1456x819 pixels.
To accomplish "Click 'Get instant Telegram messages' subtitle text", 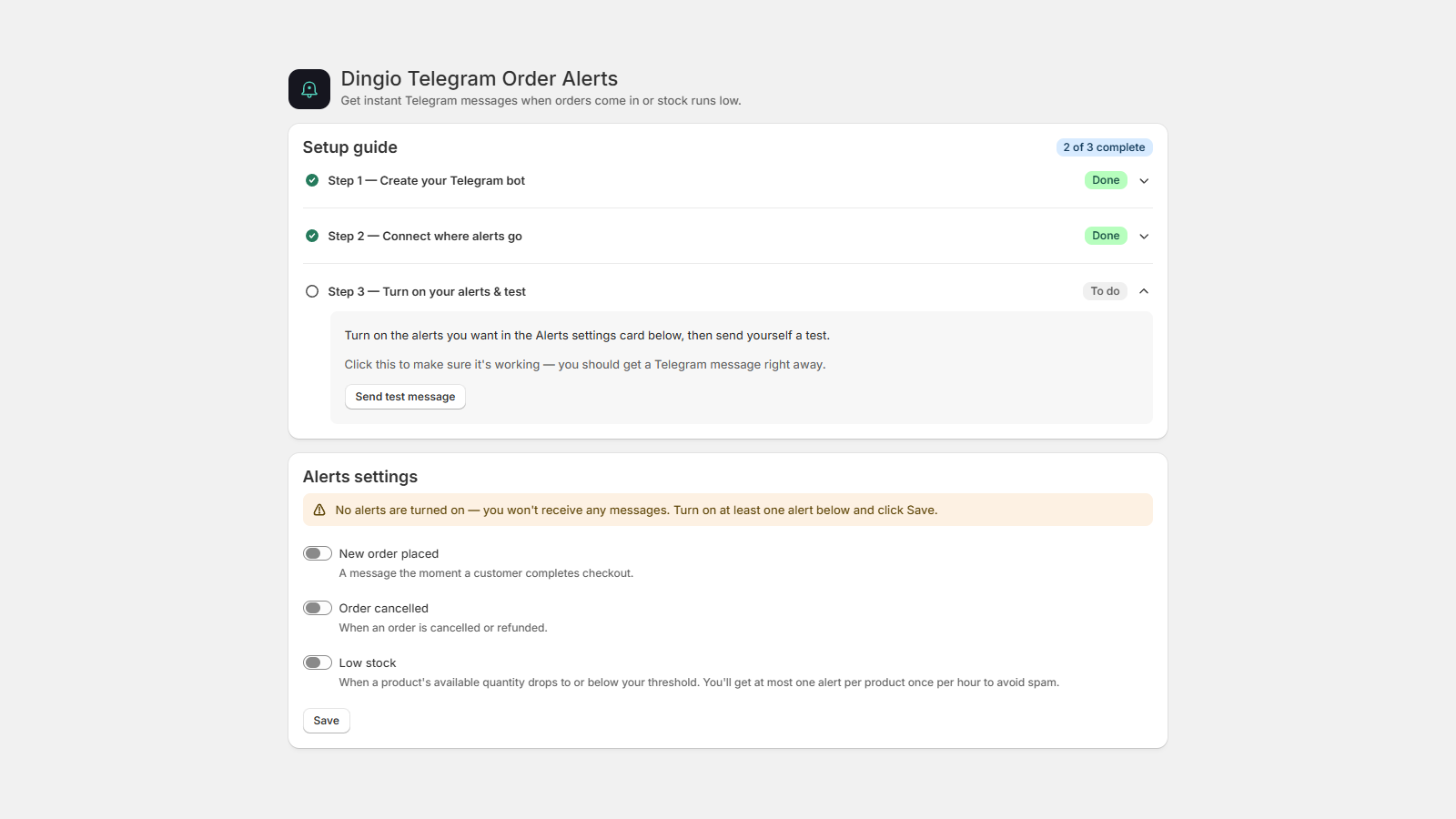I will coord(541,101).
